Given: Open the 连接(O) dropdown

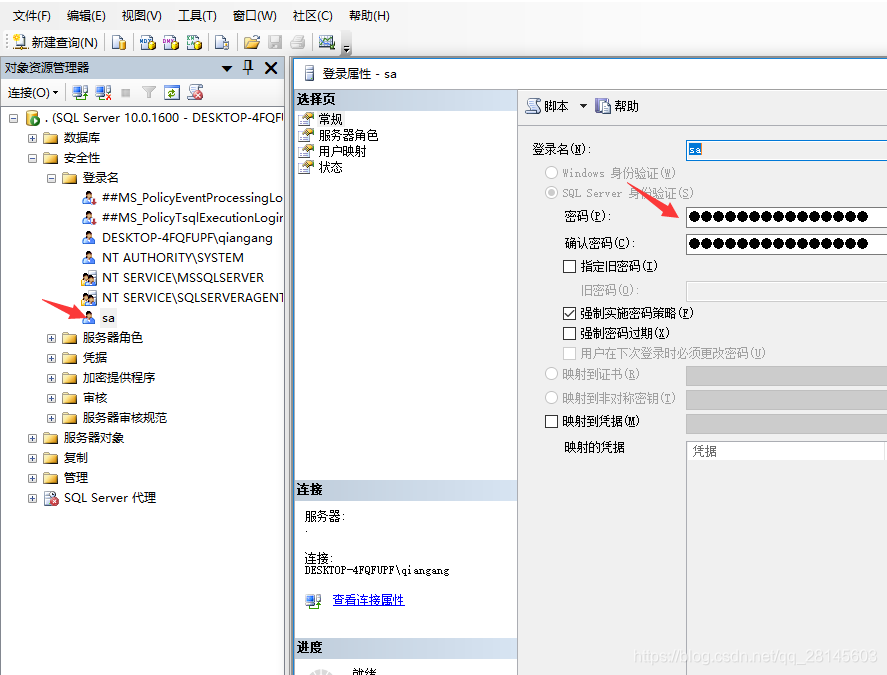Looking at the screenshot, I should tap(33, 93).
